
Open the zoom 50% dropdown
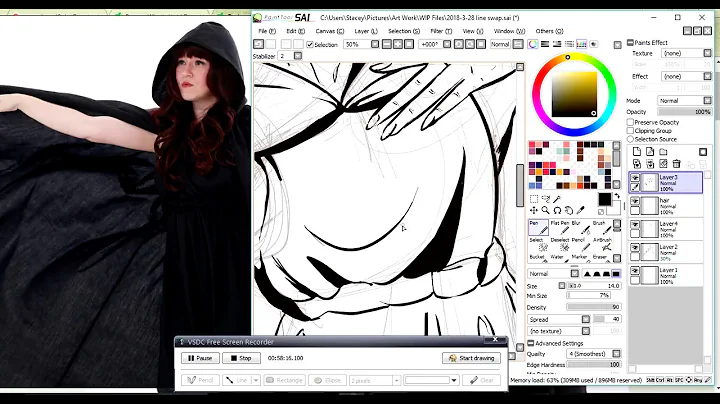(x=375, y=44)
